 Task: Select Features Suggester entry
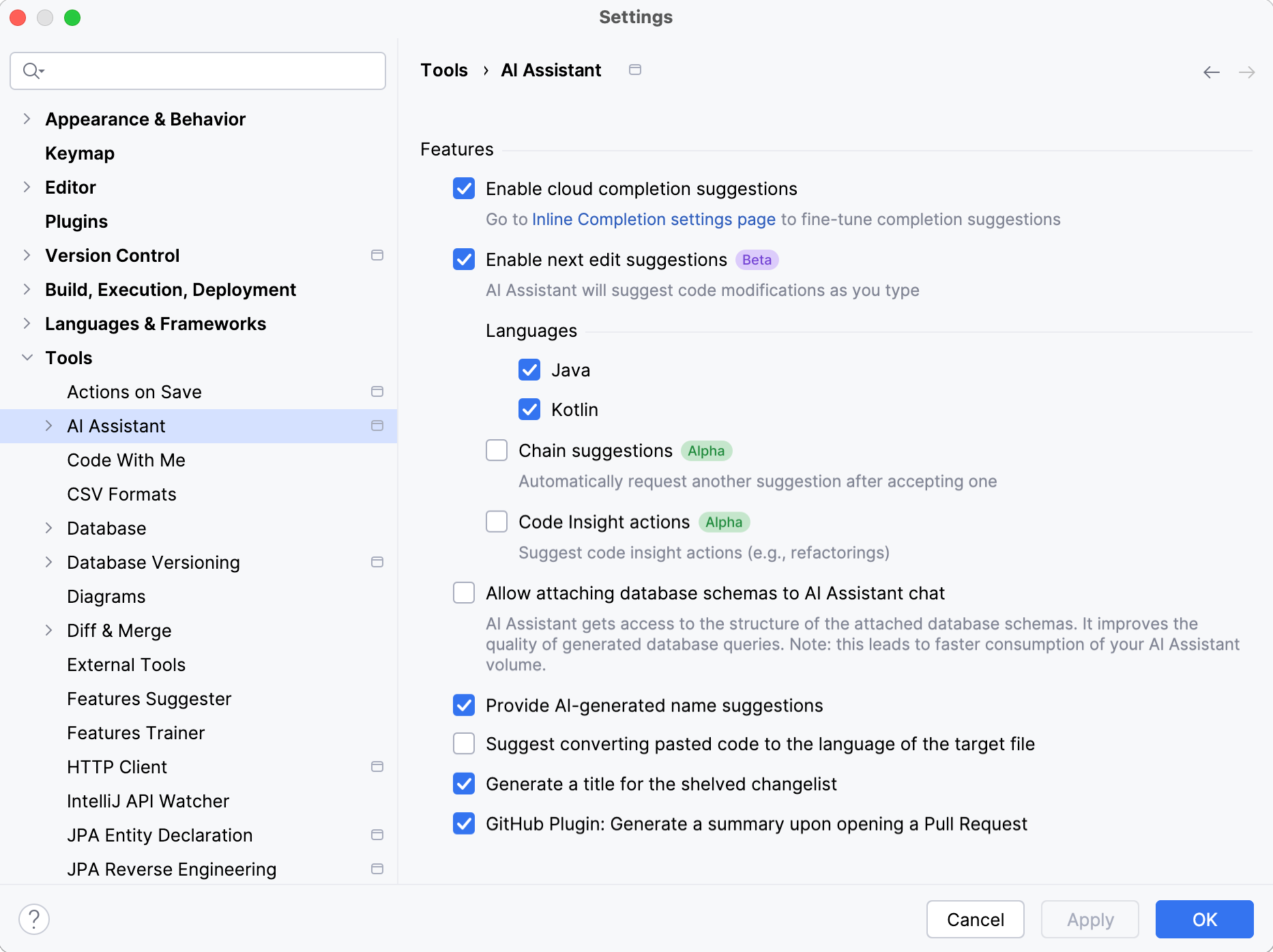click(x=149, y=699)
